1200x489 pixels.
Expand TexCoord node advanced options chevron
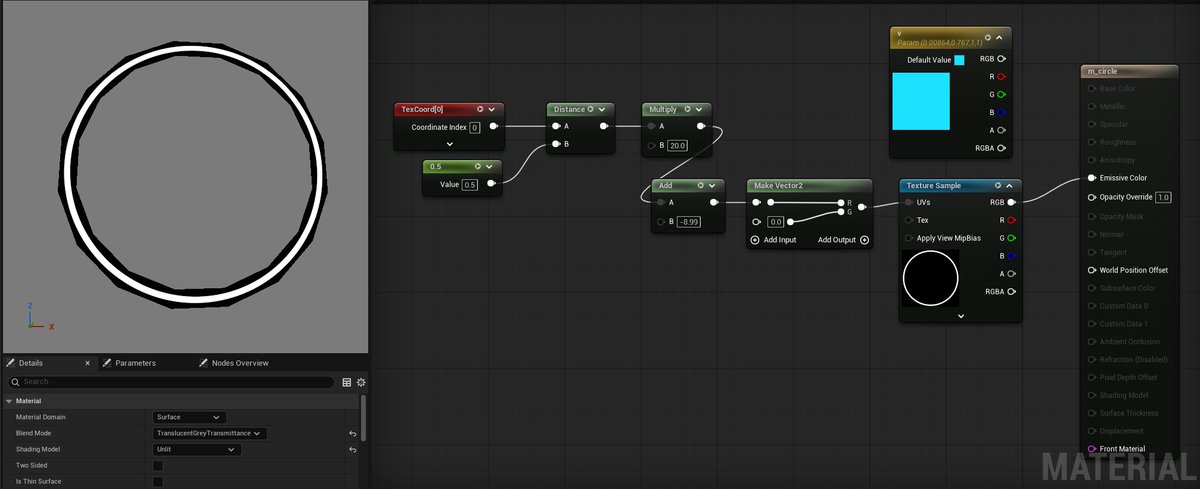pyautogui.click(x=449, y=145)
